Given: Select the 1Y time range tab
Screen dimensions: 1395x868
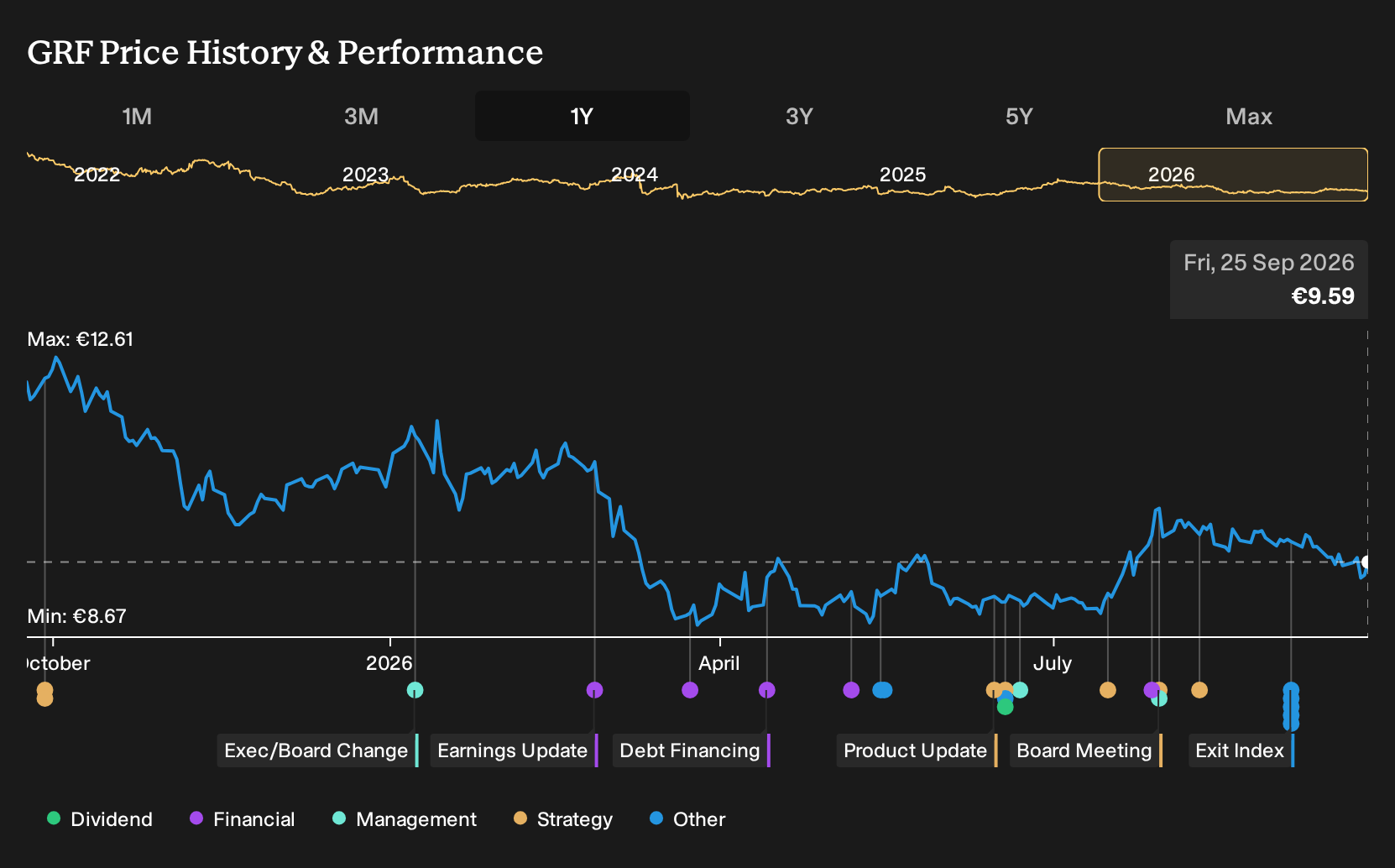Looking at the screenshot, I should 583,116.
